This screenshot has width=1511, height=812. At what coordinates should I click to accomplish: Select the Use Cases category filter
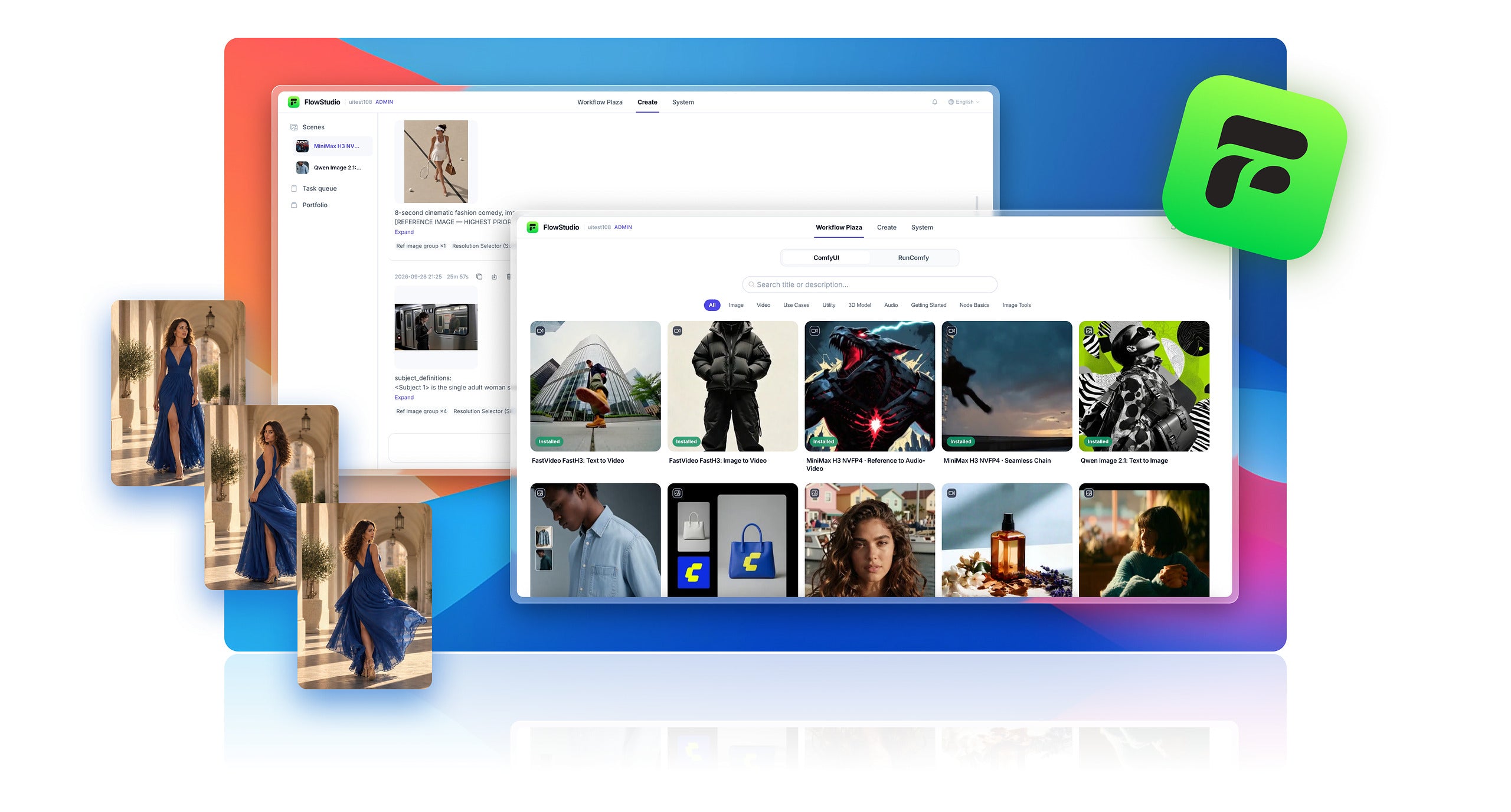point(796,305)
